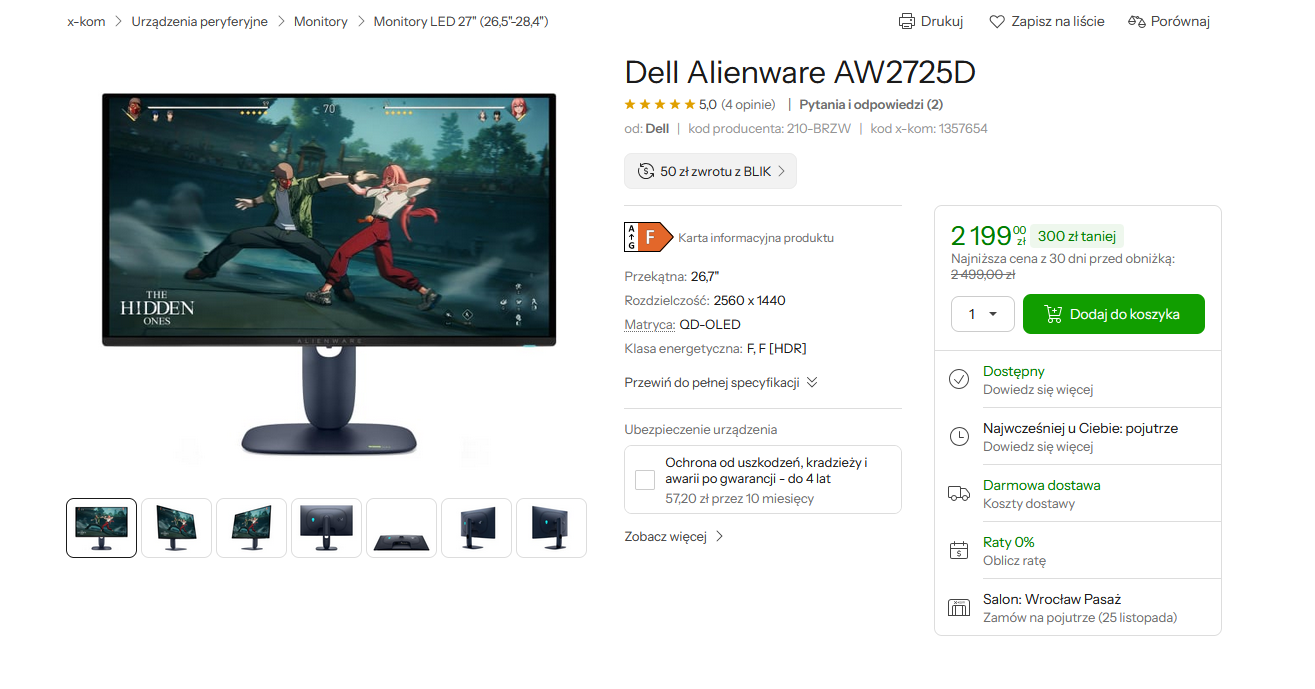Click the delivery truck icon

pos(959,493)
